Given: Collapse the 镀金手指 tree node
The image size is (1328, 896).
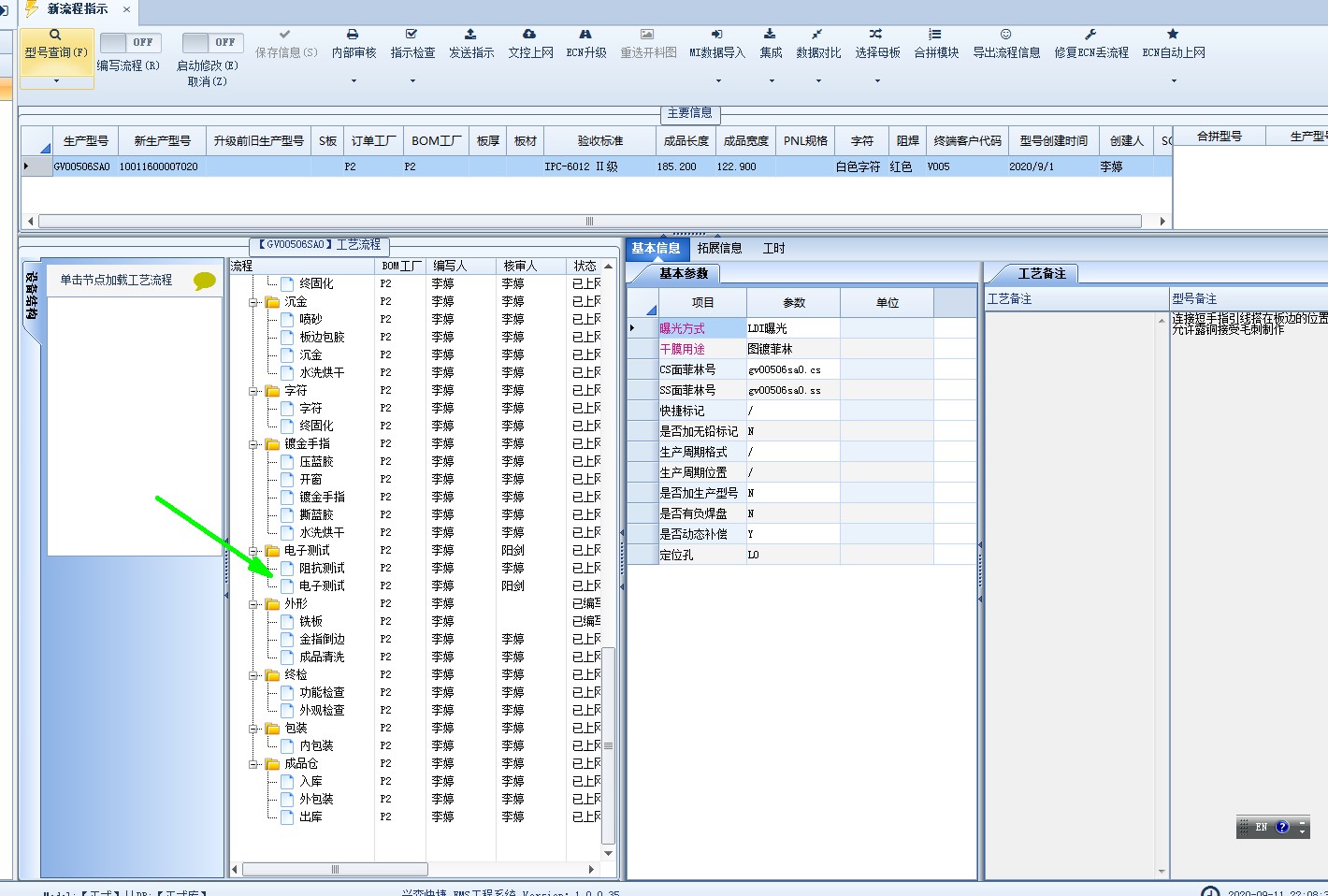Looking at the screenshot, I should (253, 444).
